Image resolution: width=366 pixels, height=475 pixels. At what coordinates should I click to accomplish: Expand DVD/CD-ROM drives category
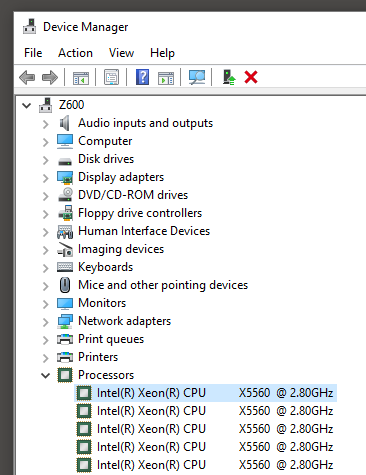46,196
